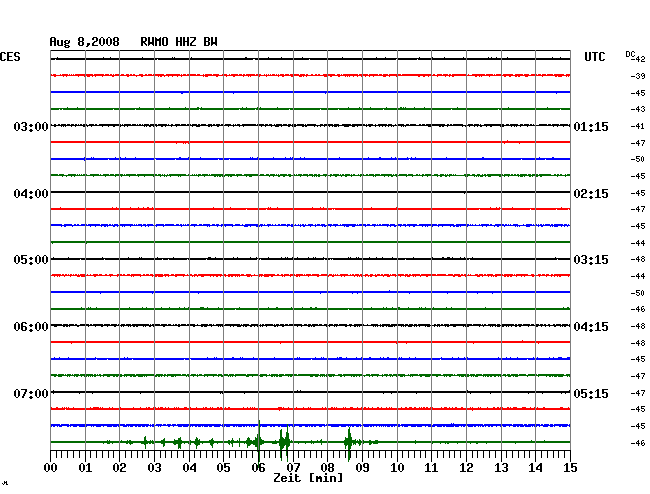The image size is (650, 494).
Task: Click the "CES" time zone label
Action: tap(10, 57)
